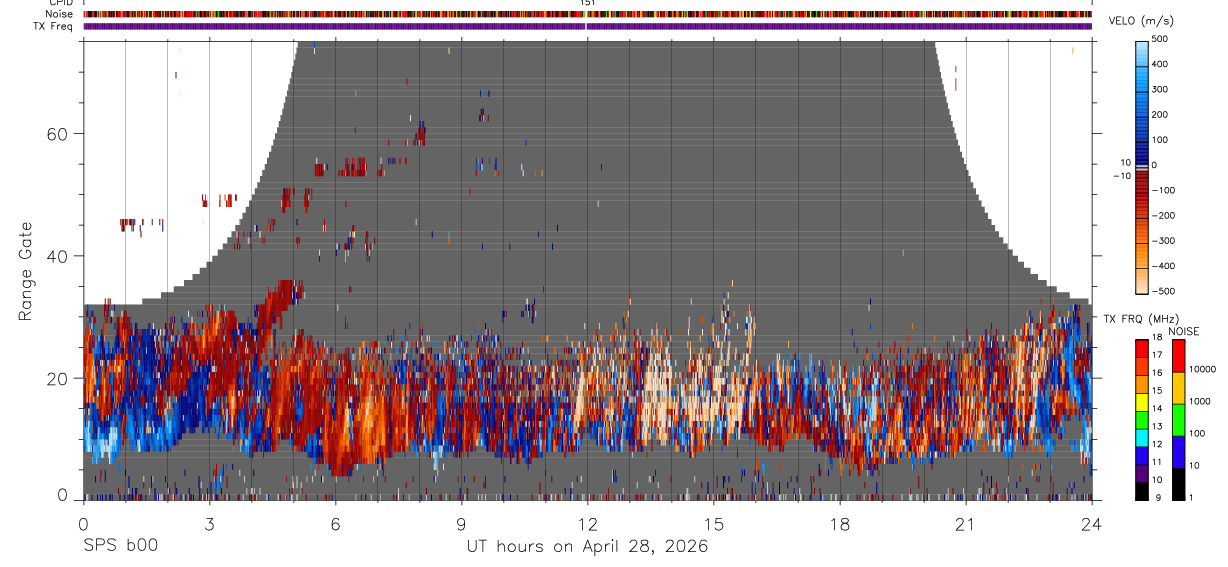Click the 'NOISE' legend title
This screenshot has width=1228, height=567.
1184,331
